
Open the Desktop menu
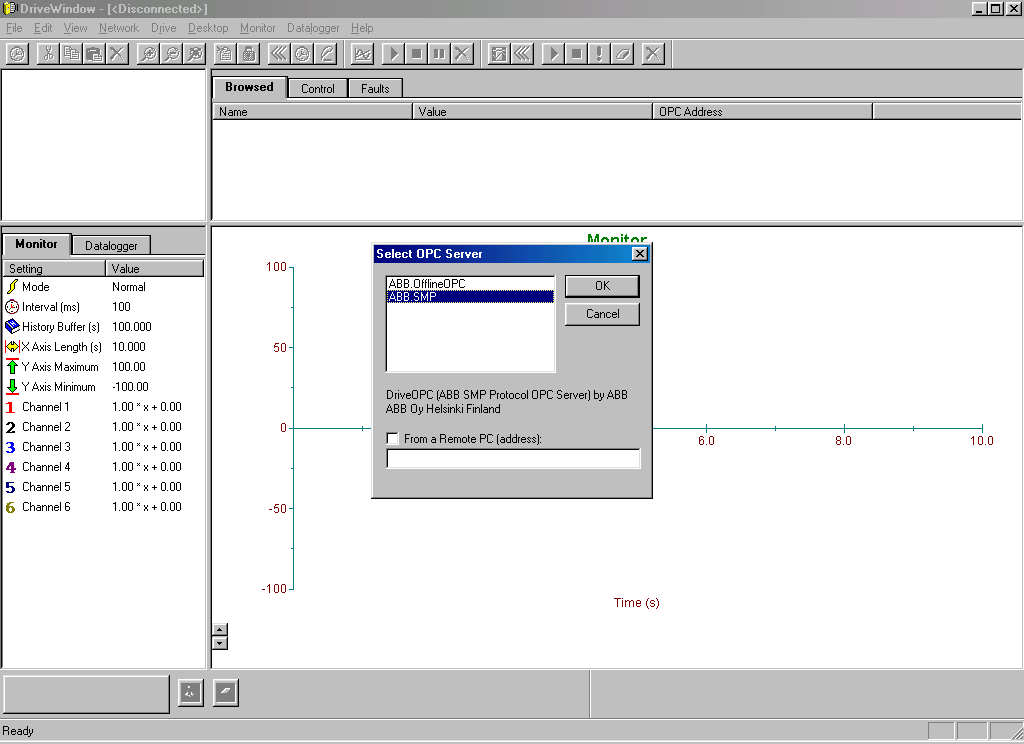click(208, 28)
